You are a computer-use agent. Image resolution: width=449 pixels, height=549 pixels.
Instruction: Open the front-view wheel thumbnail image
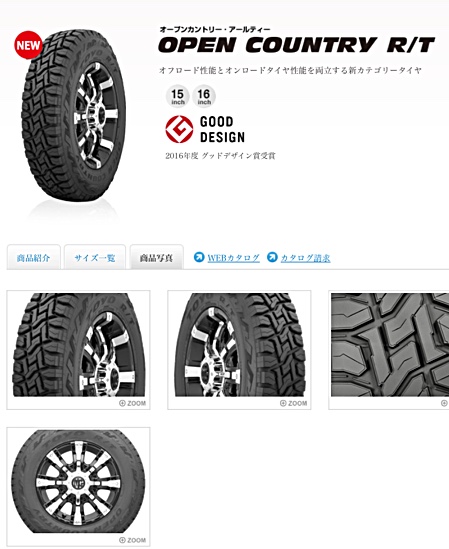[79, 482]
